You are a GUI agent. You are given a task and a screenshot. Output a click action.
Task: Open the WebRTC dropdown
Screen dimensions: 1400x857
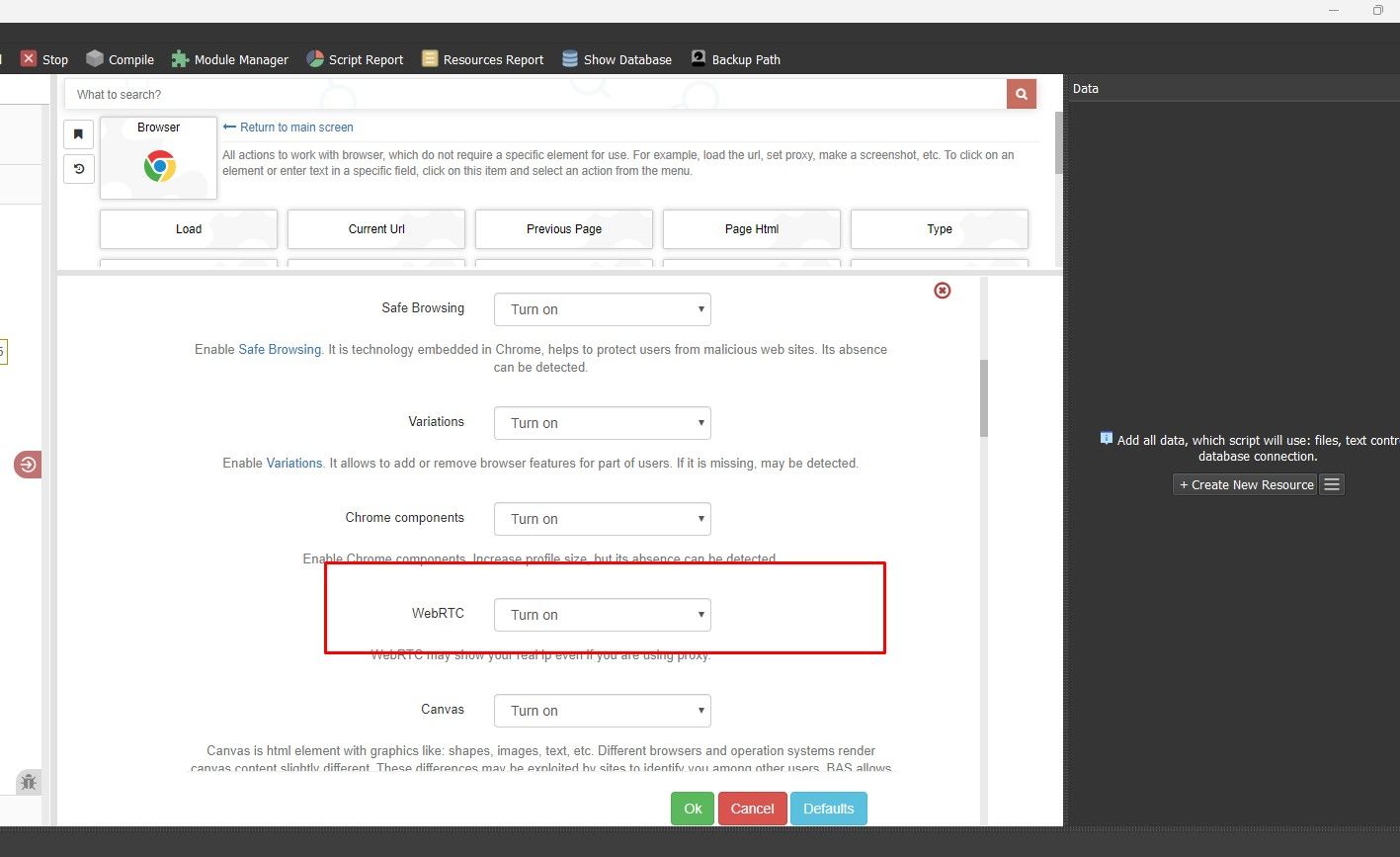pos(602,615)
